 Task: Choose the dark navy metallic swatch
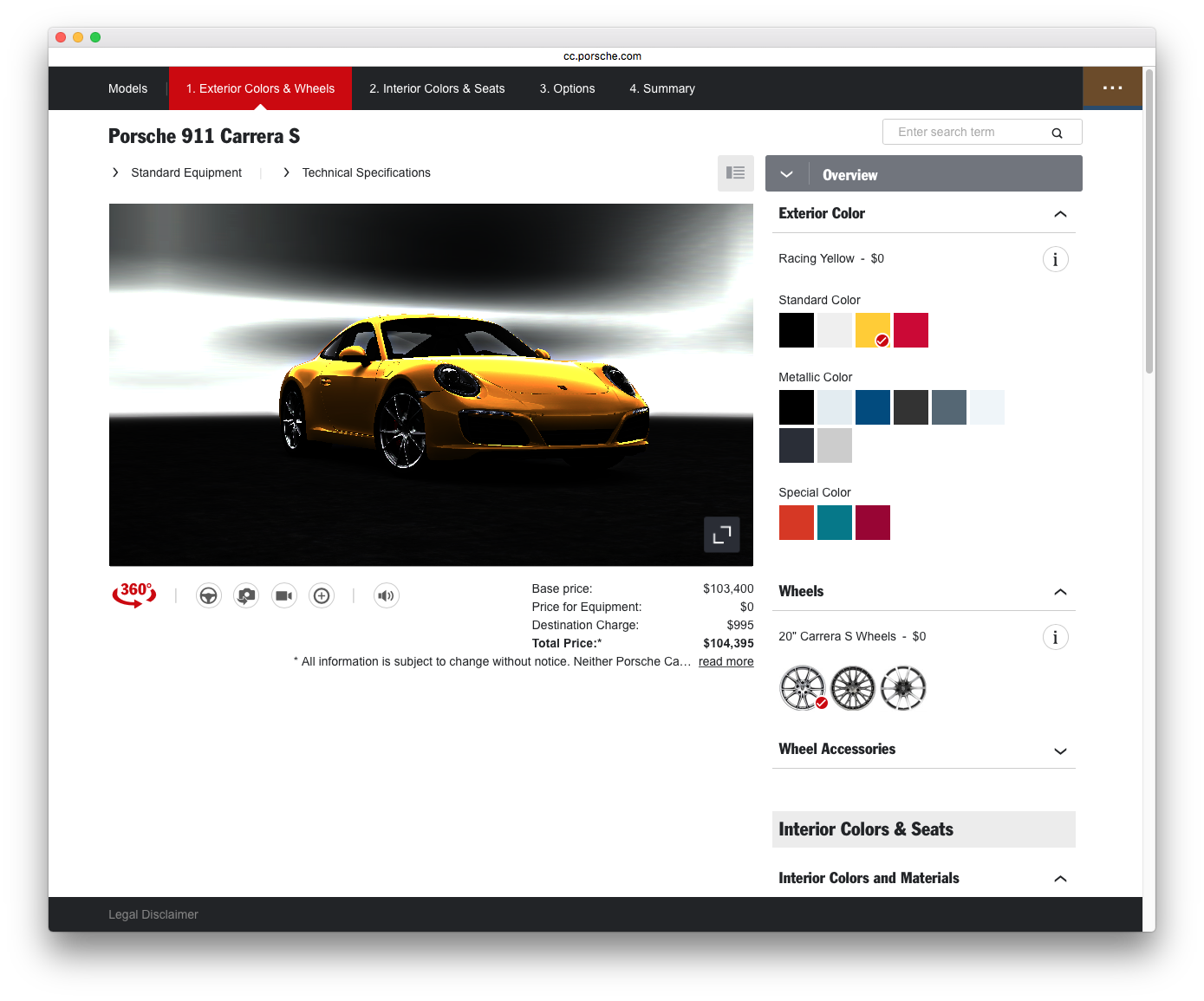(797, 445)
